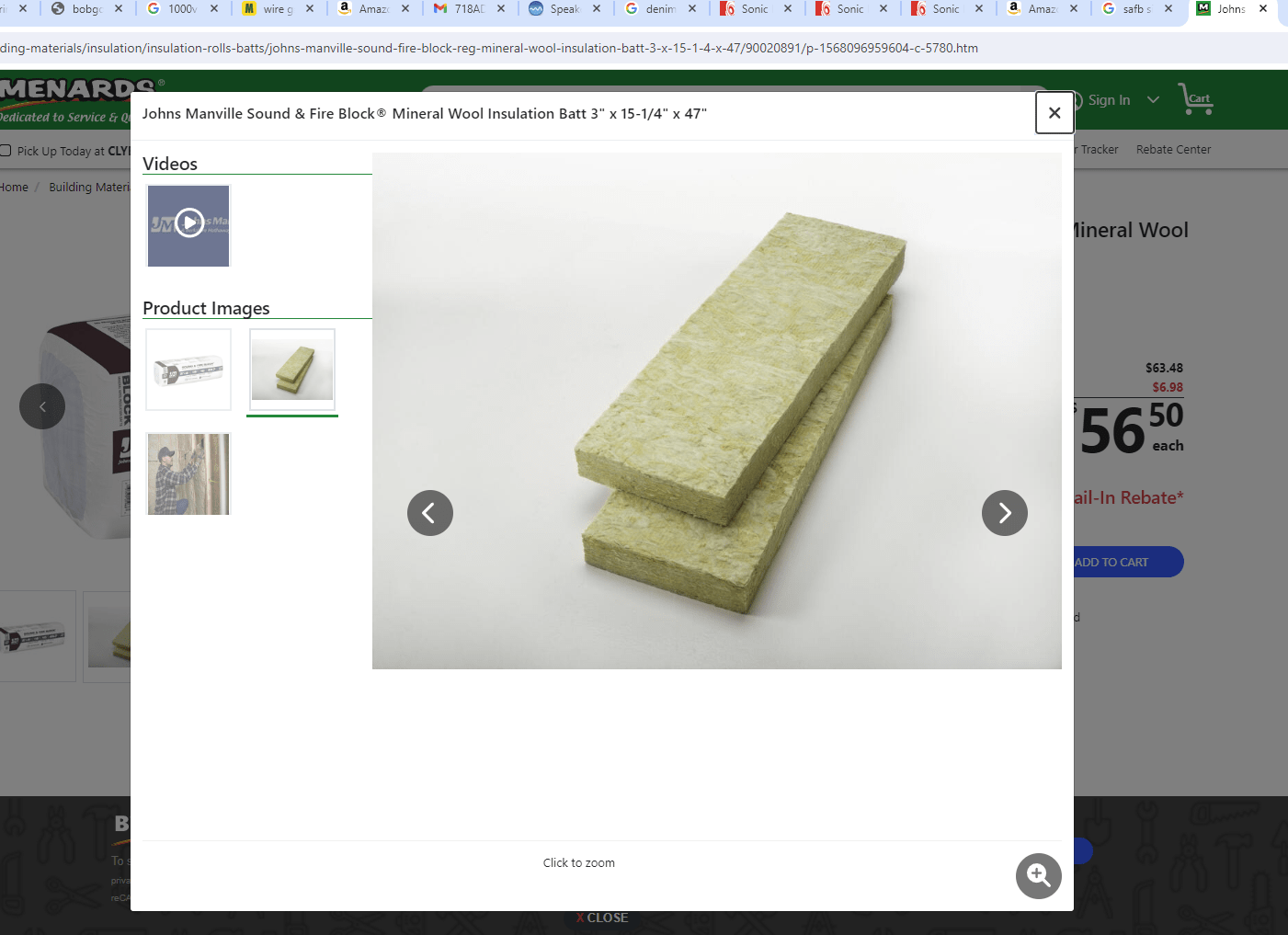Close the bobgo browser tab

(x=119, y=8)
